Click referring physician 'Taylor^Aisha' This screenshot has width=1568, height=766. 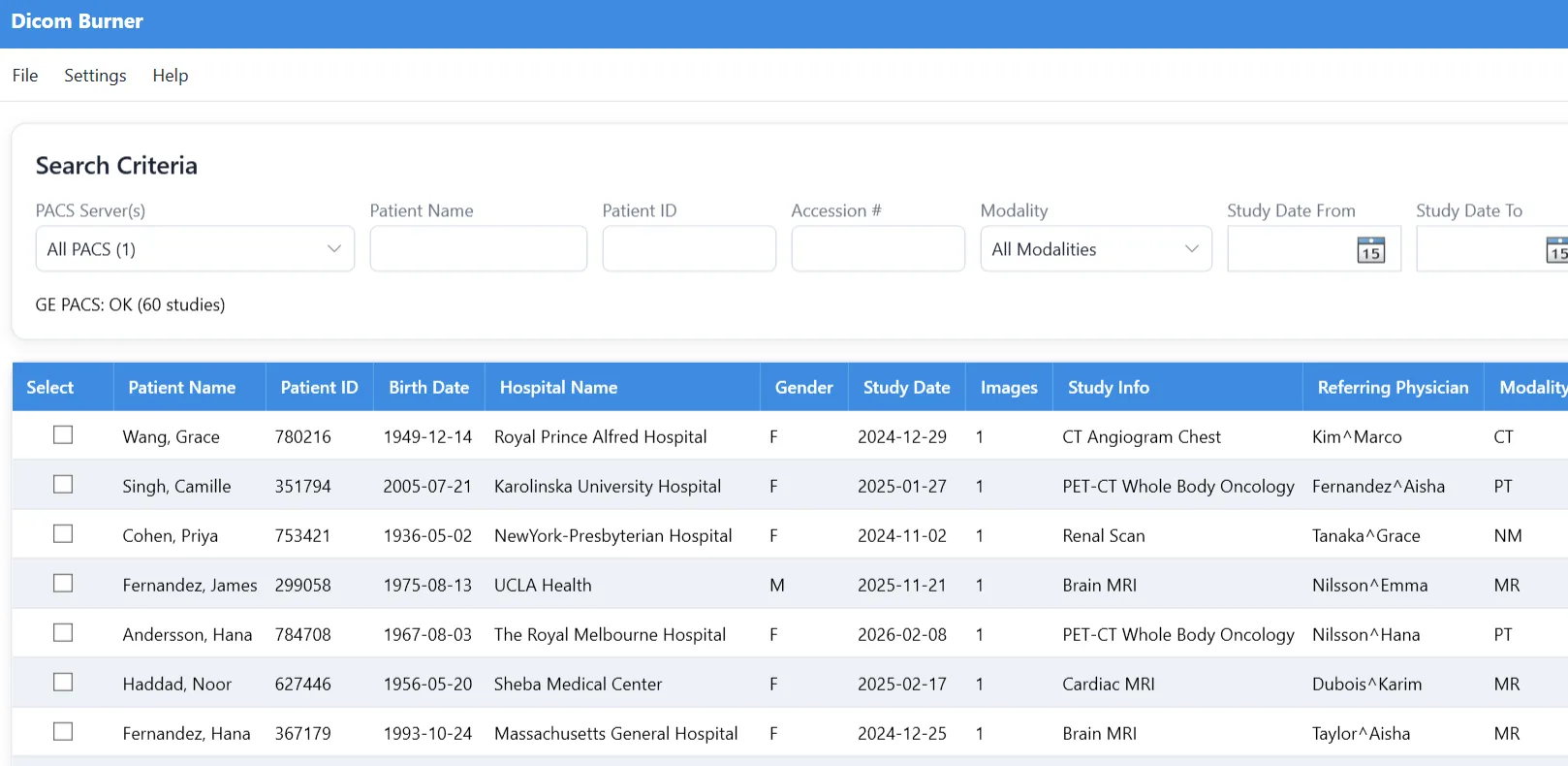point(1362,734)
